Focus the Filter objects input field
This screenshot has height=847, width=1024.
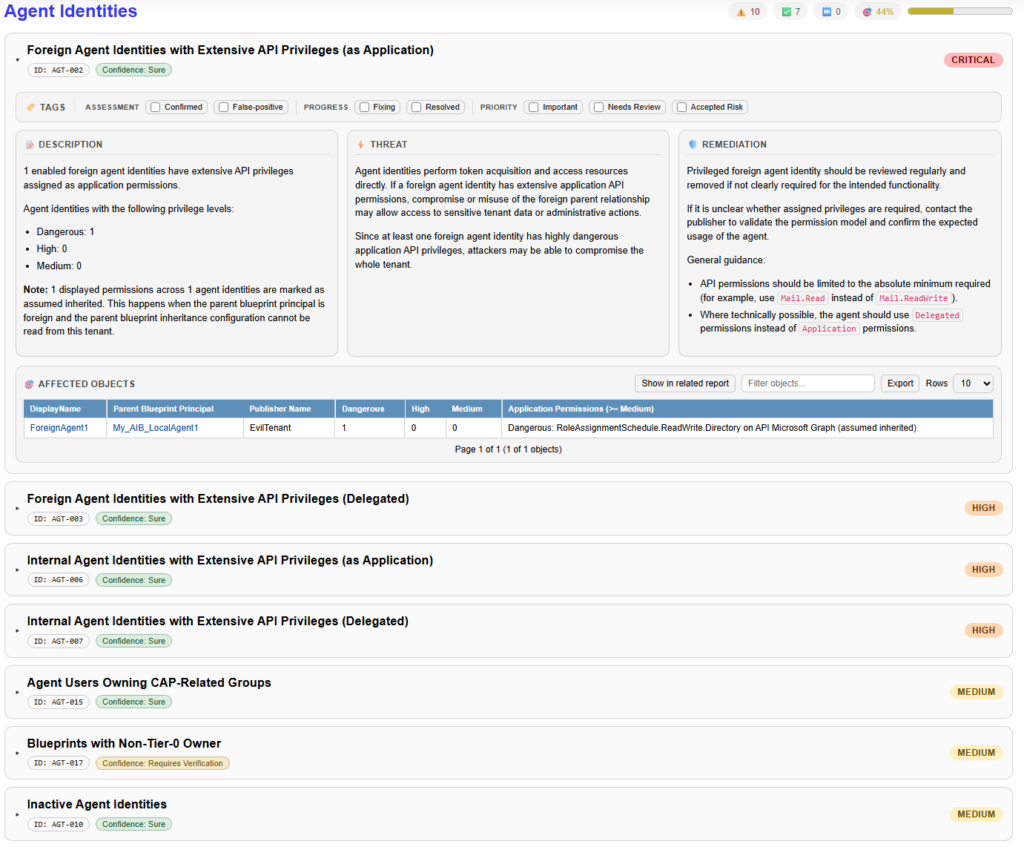tap(808, 383)
